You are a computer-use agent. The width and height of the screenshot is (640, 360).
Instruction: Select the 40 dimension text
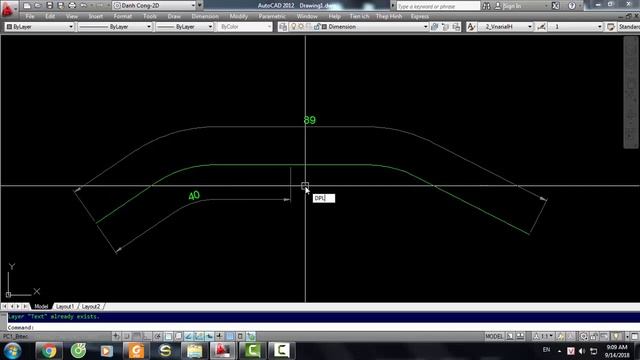click(x=194, y=196)
